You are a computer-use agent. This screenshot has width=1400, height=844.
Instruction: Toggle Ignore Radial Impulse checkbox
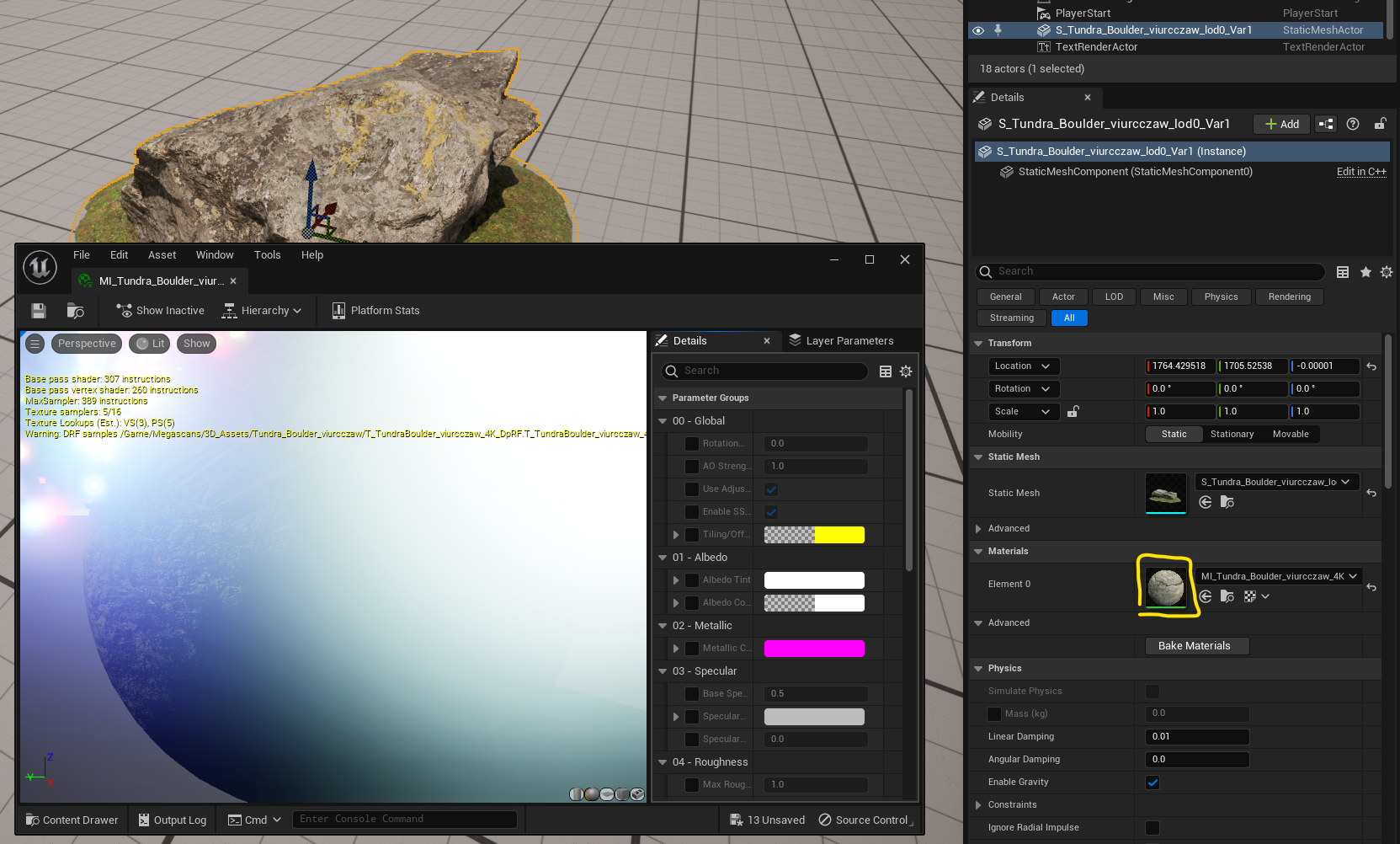click(x=1152, y=828)
